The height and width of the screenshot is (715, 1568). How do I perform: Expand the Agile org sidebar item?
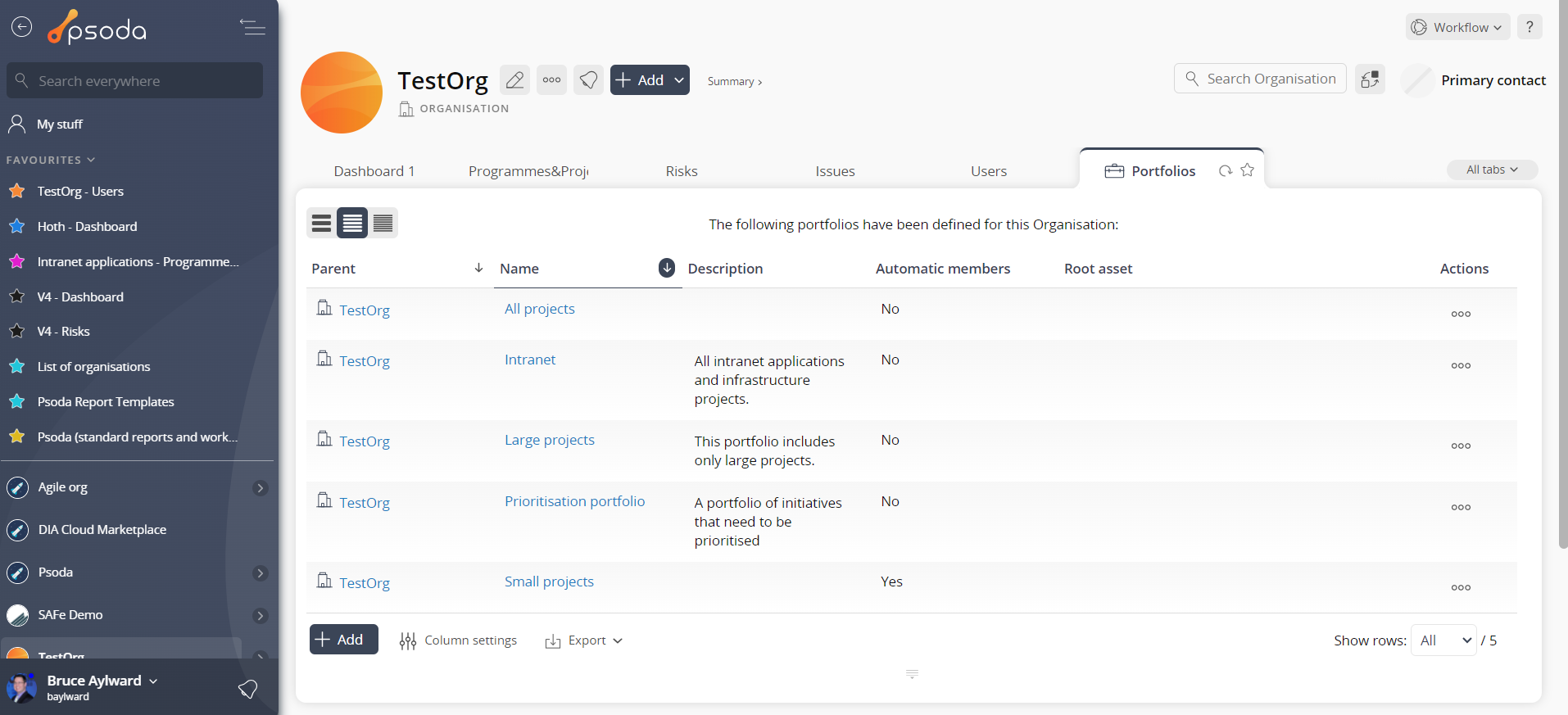coord(261,488)
